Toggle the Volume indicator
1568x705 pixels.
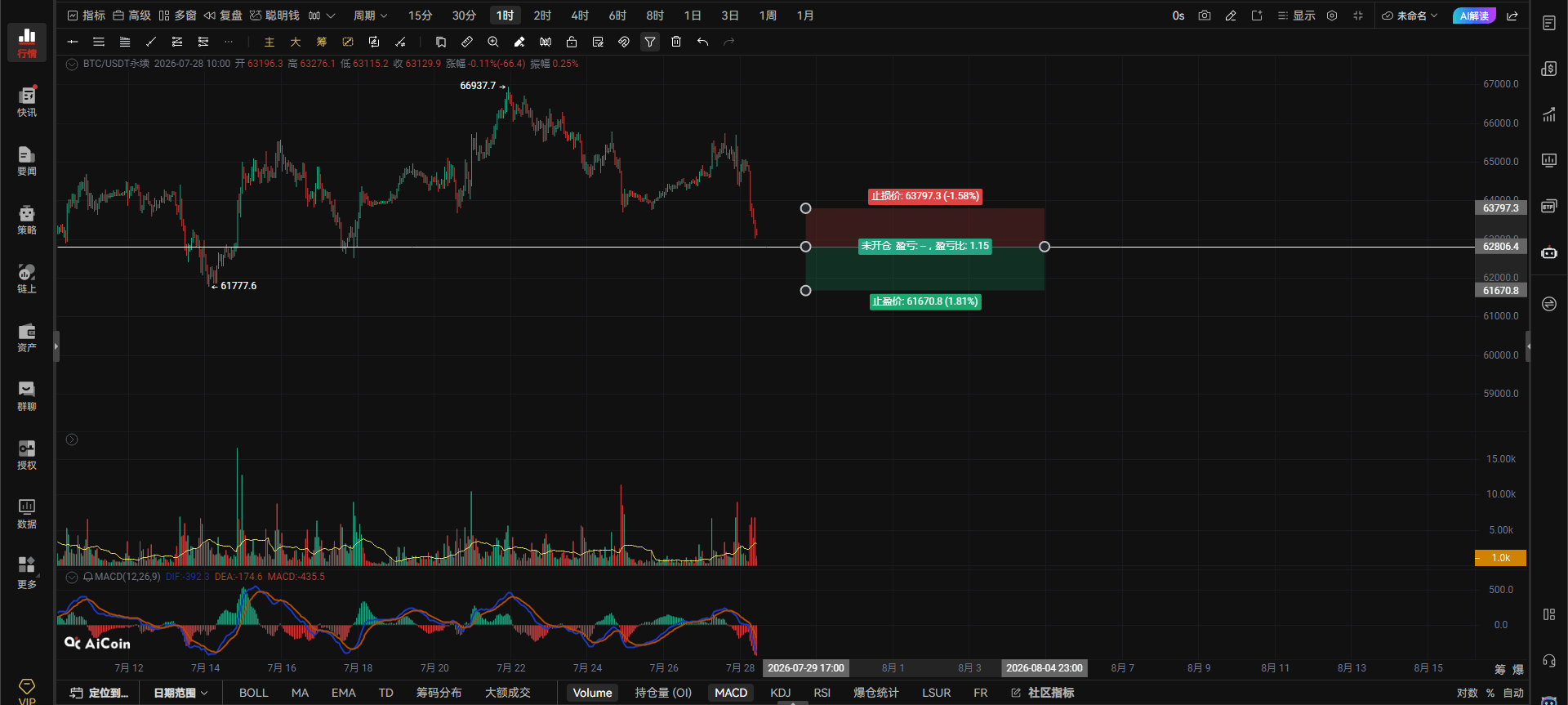click(592, 693)
